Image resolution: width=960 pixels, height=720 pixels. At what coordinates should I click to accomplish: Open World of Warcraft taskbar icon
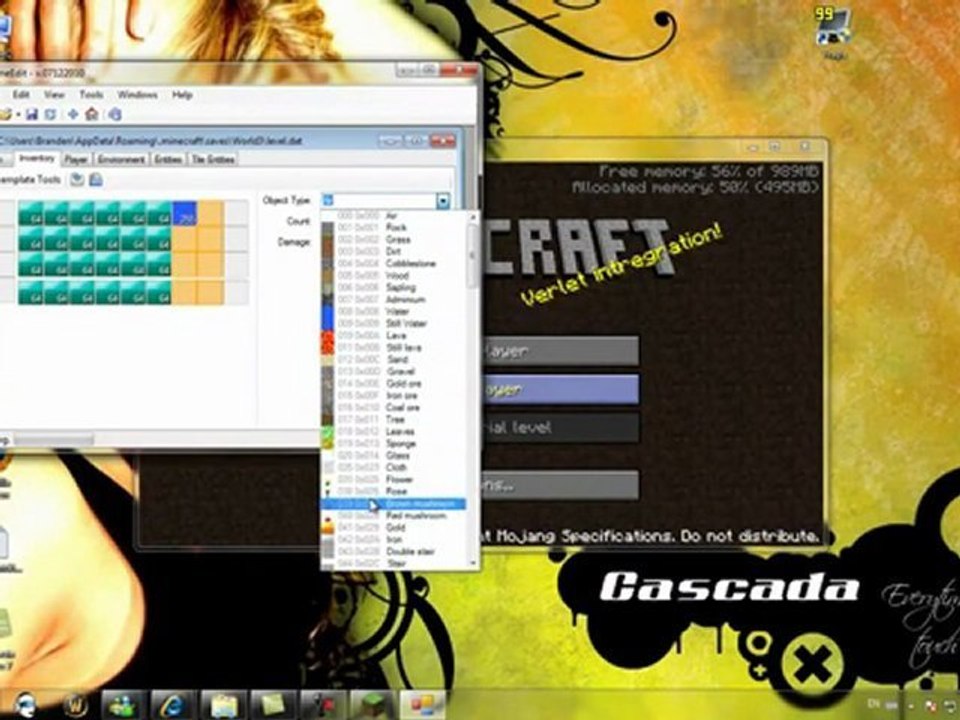click(76, 705)
